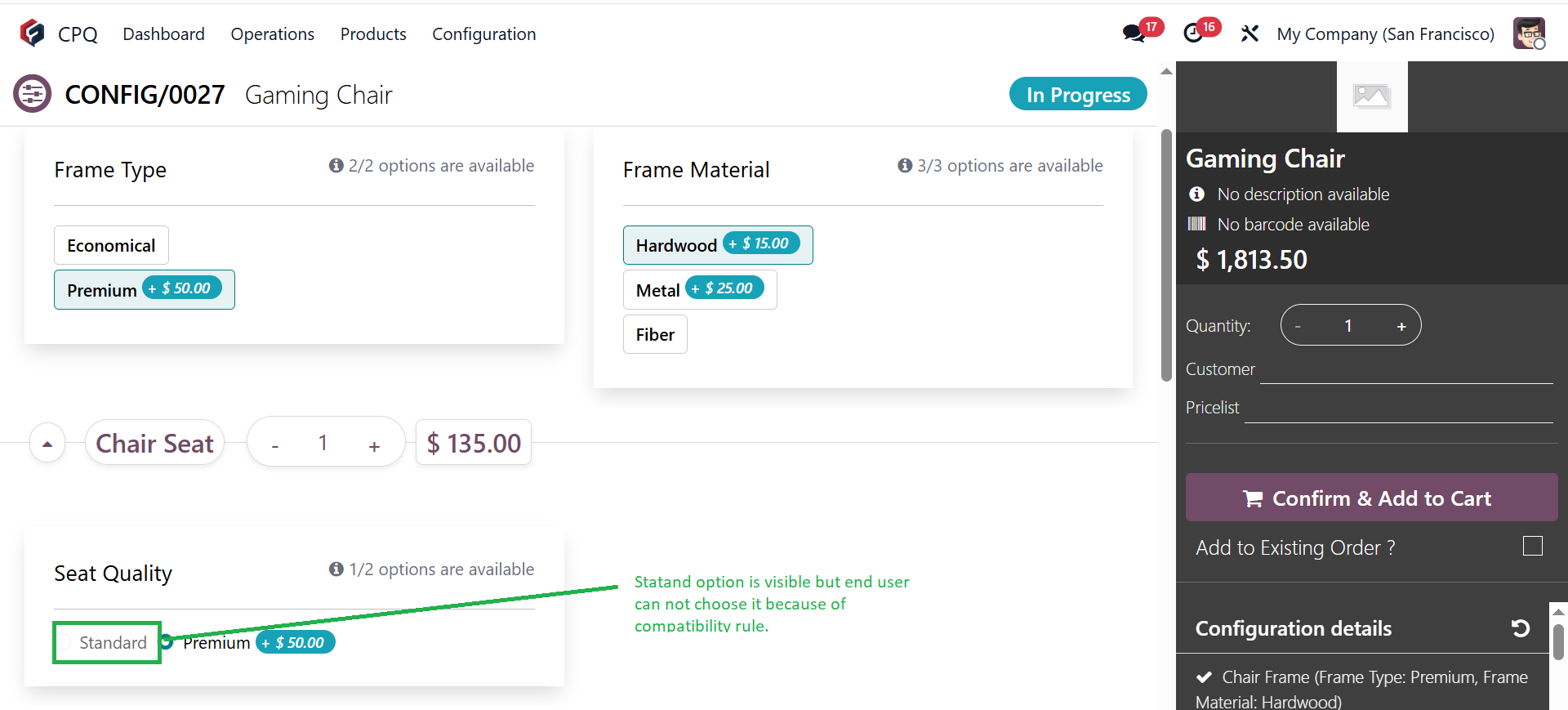Open the Pricelist dropdown field

[x=1397, y=408]
